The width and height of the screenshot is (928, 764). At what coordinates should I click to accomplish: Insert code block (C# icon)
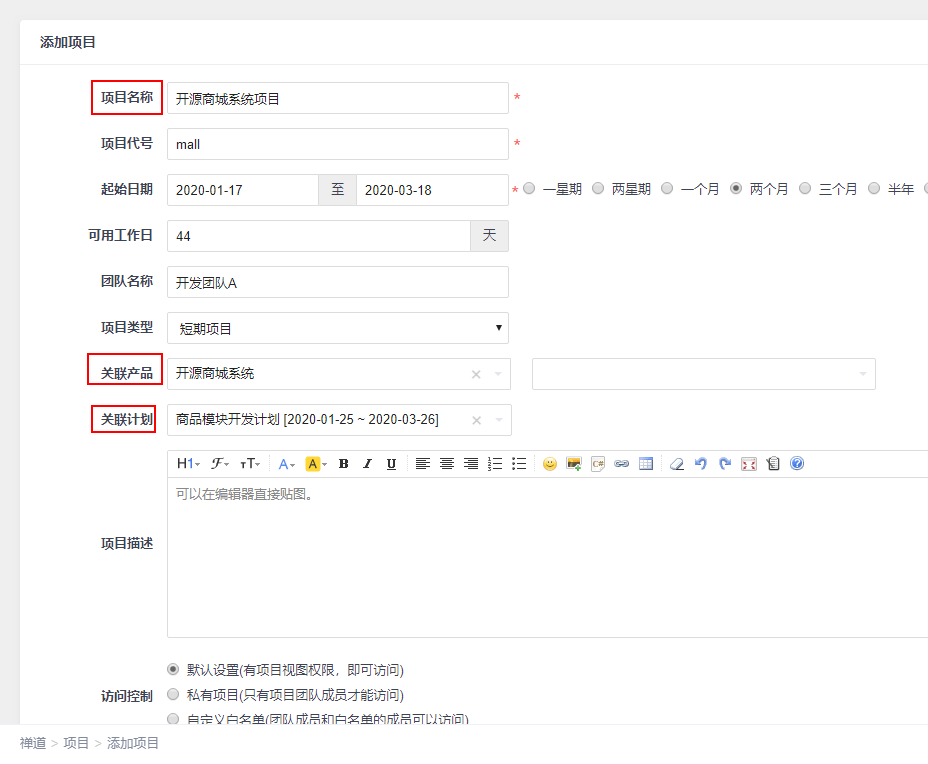[x=598, y=464]
